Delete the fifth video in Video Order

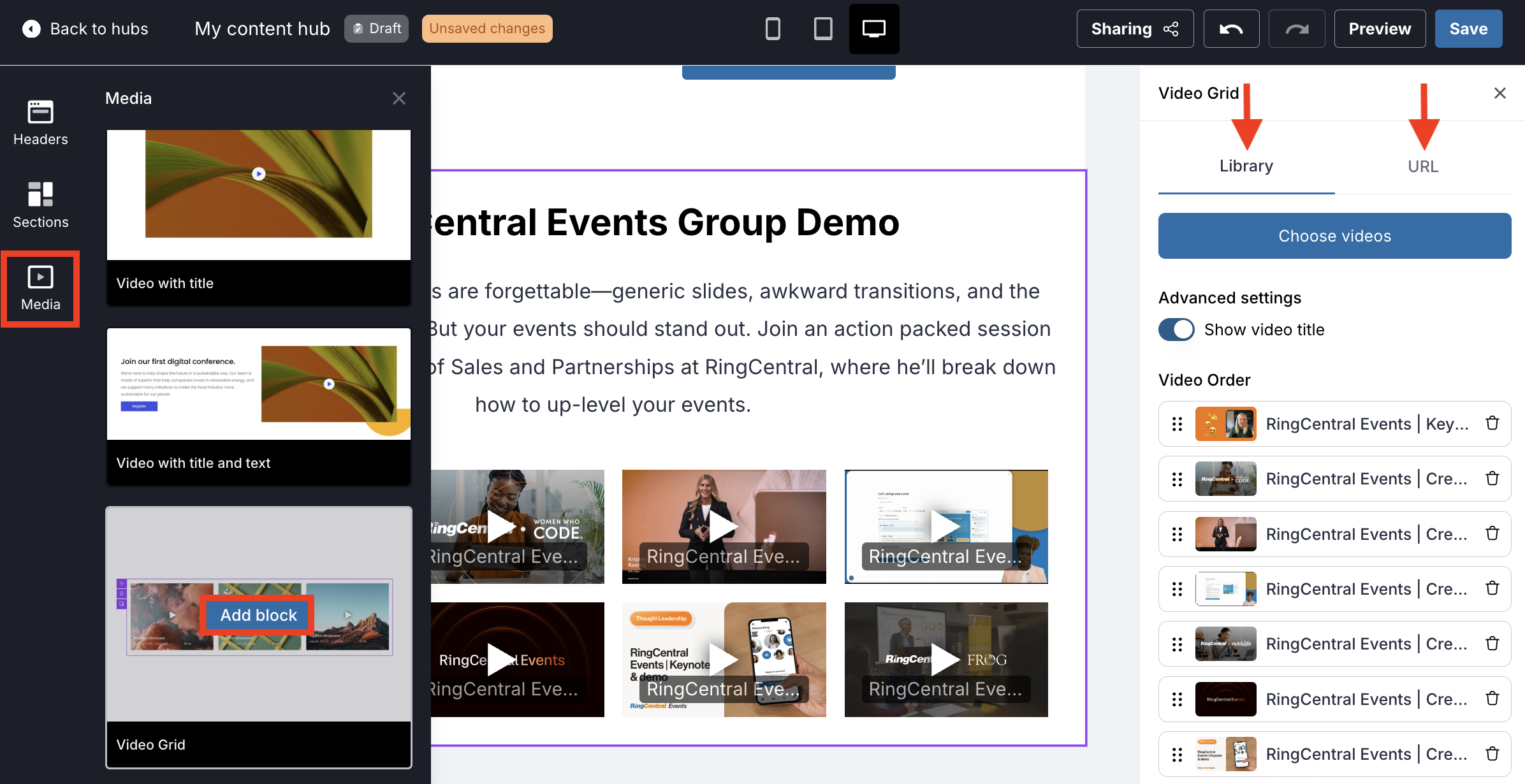tap(1492, 644)
